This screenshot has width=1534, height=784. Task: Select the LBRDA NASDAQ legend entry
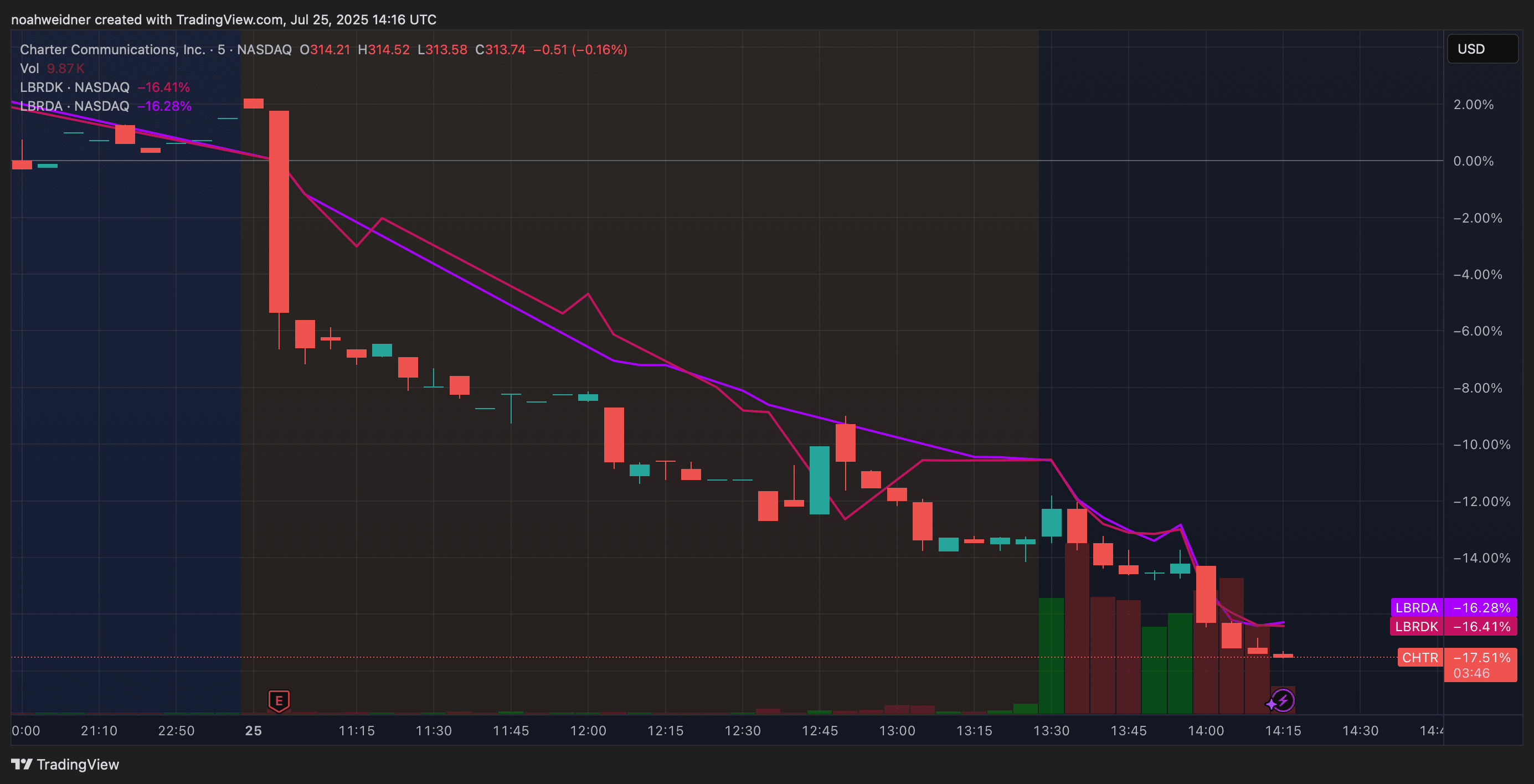click(74, 106)
